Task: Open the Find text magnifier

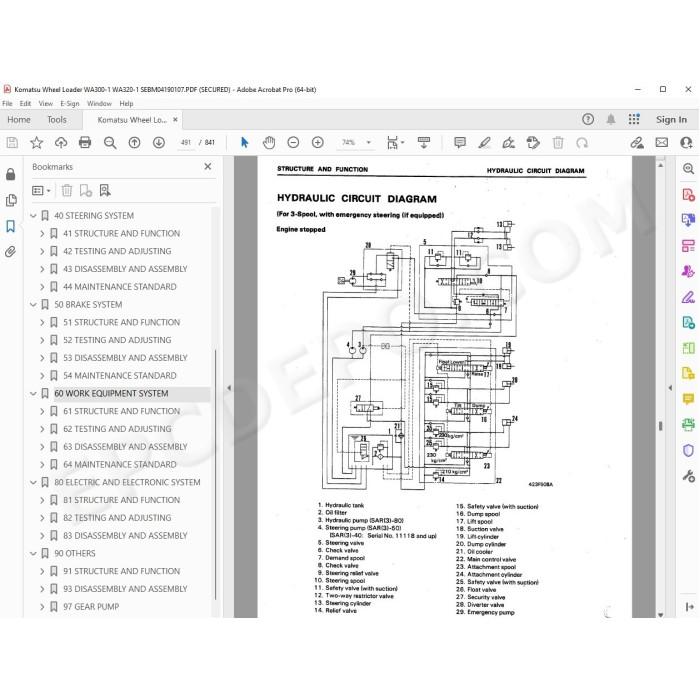Action: (110, 143)
